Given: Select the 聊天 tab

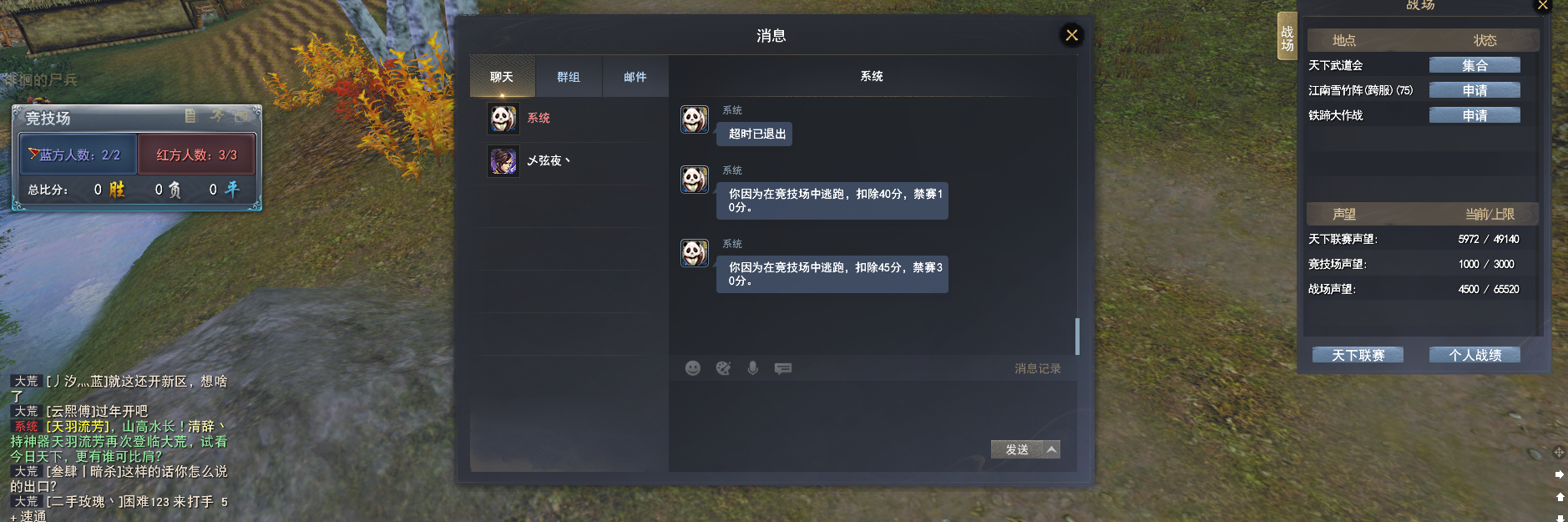Looking at the screenshot, I should click(x=502, y=77).
